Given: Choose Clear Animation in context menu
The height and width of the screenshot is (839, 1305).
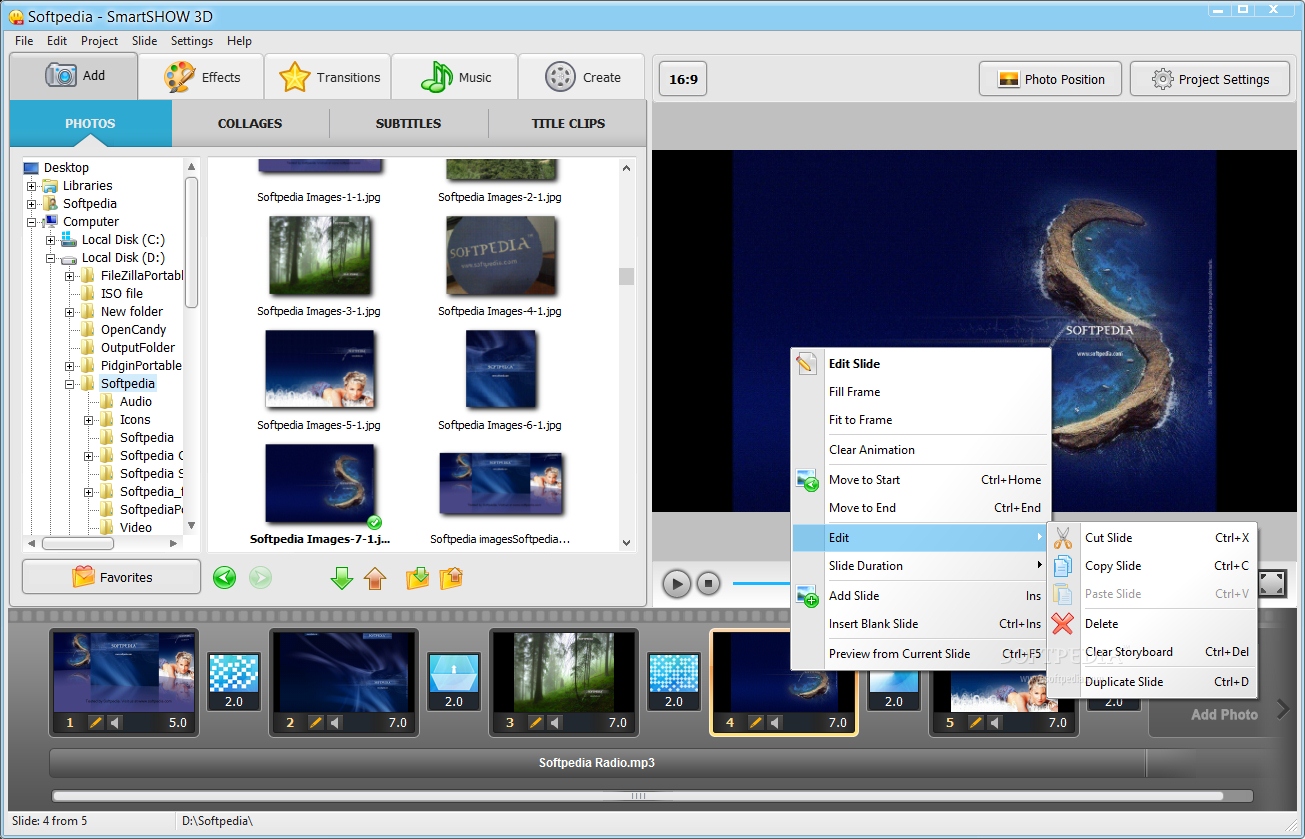Looking at the screenshot, I should pyautogui.click(x=921, y=450).
